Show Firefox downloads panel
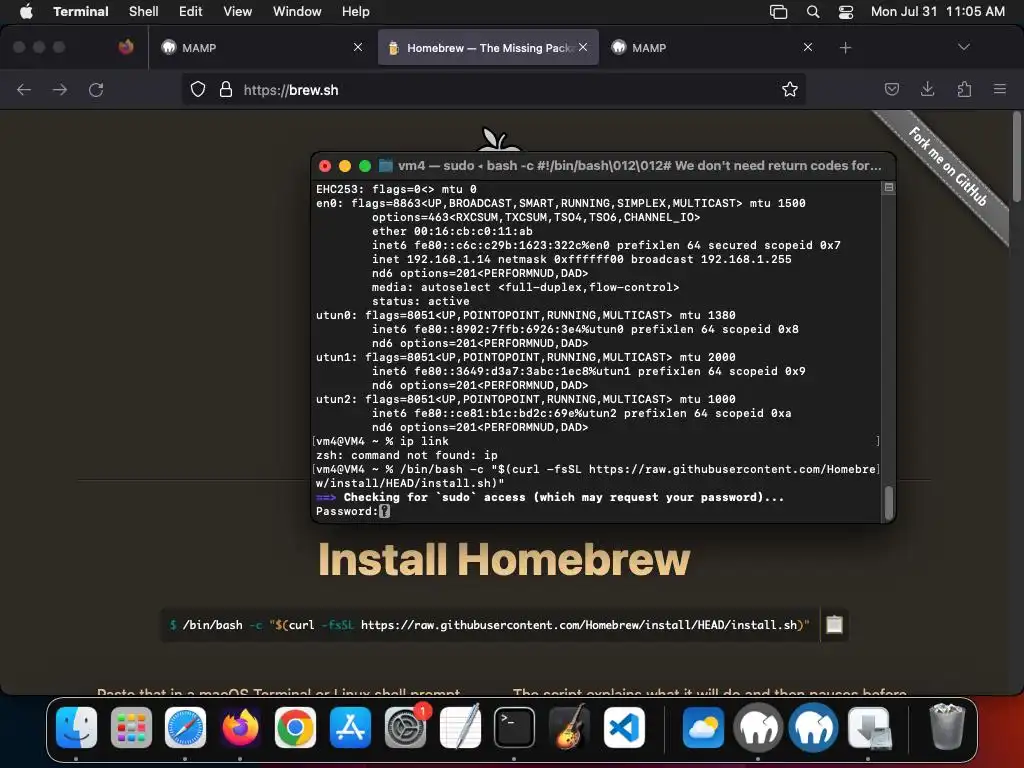 pyautogui.click(x=927, y=89)
